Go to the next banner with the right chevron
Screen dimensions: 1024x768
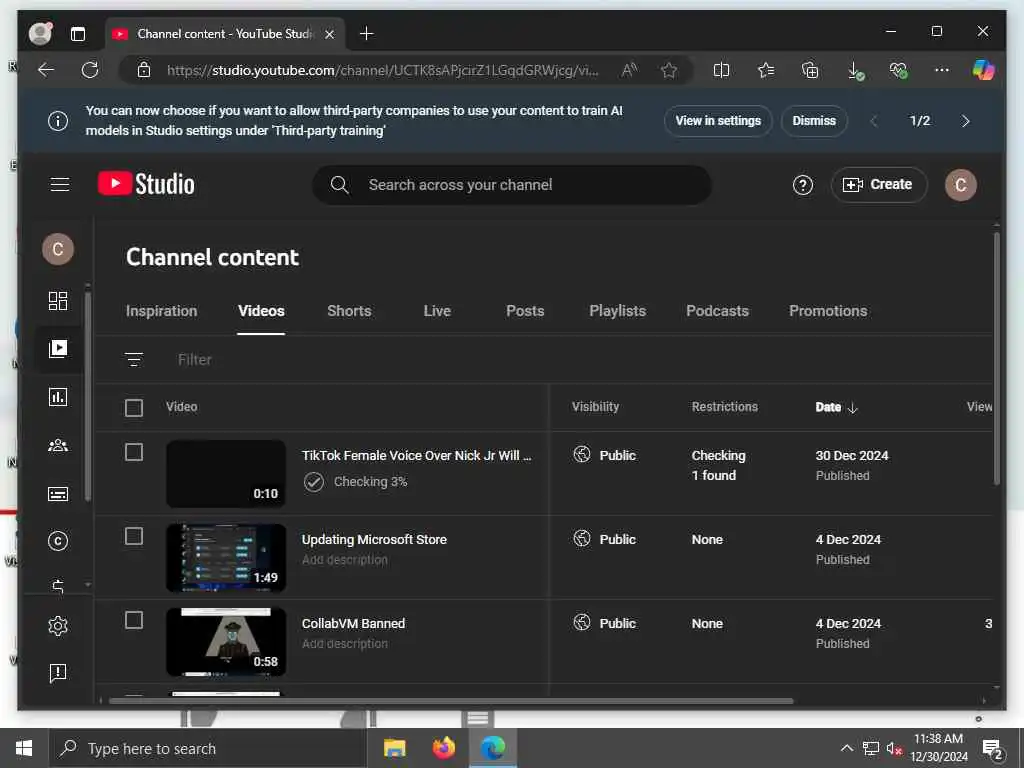pyautogui.click(x=965, y=121)
